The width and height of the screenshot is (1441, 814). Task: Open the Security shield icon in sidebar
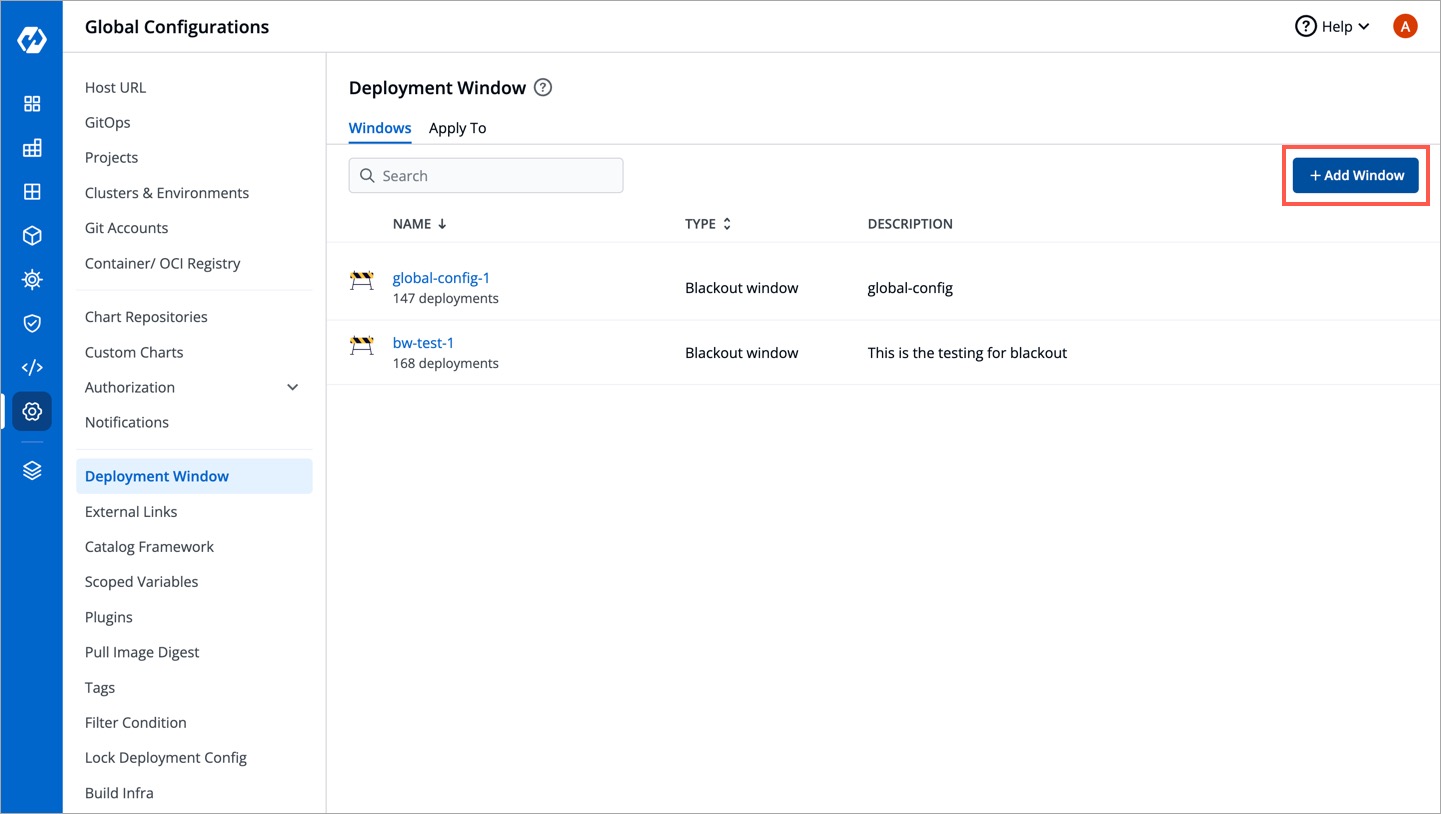[x=32, y=323]
